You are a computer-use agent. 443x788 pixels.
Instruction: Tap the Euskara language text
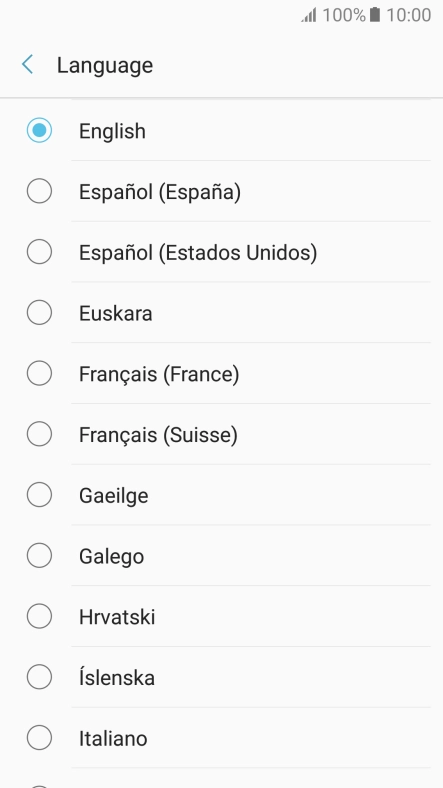[116, 313]
